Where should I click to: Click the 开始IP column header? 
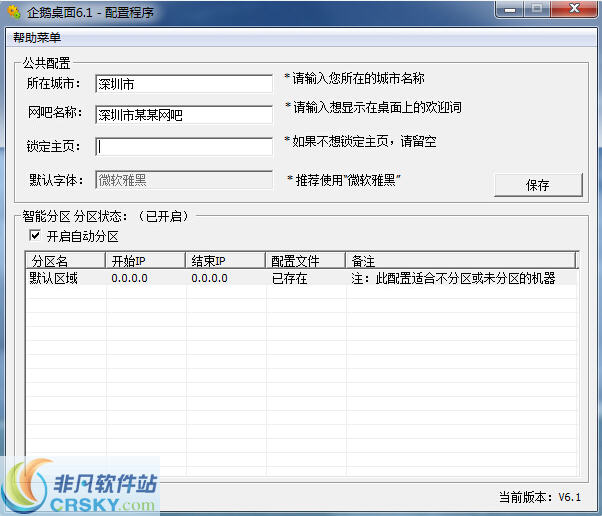146,261
